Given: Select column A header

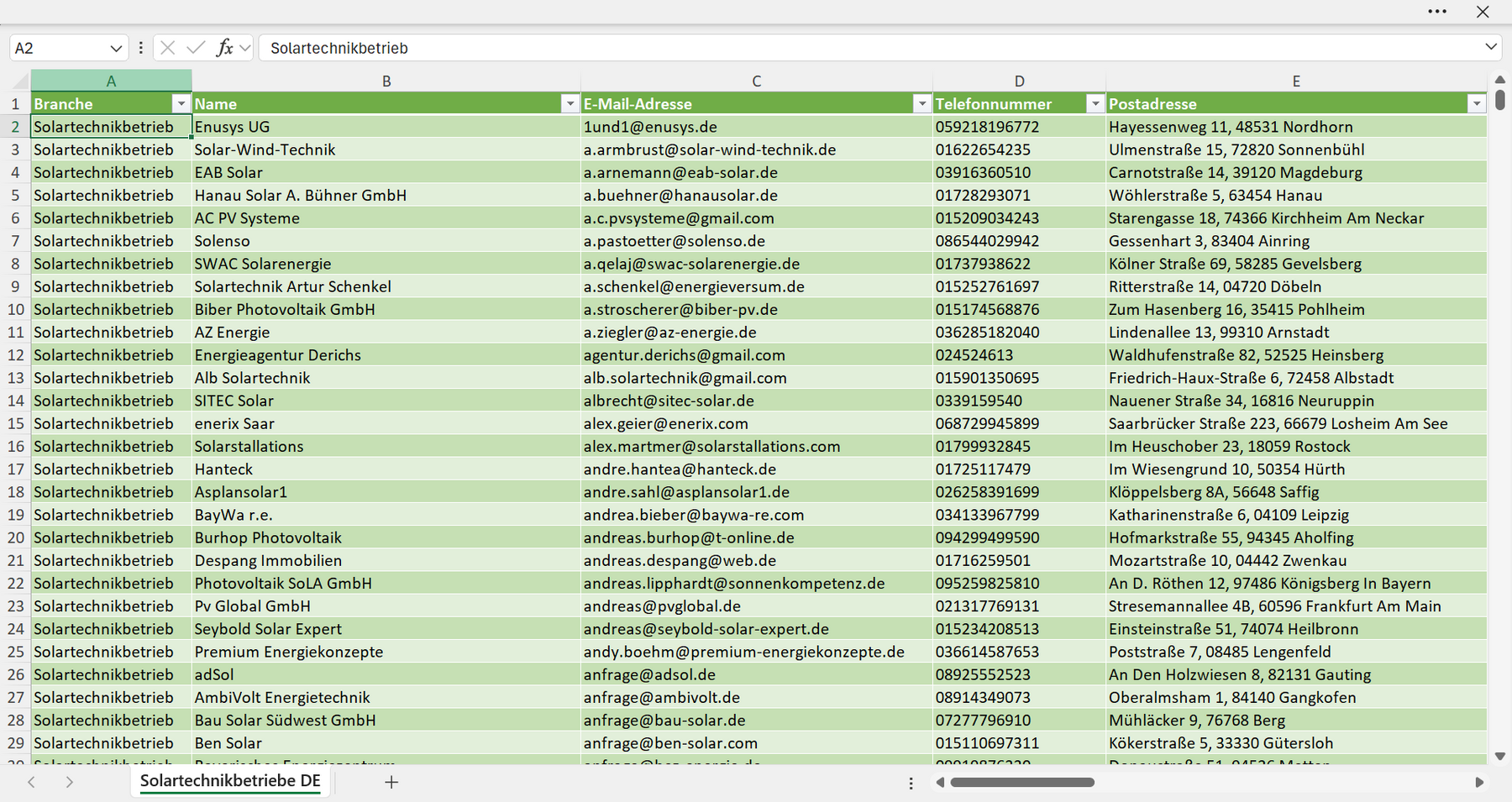Looking at the screenshot, I should coord(111,81).
